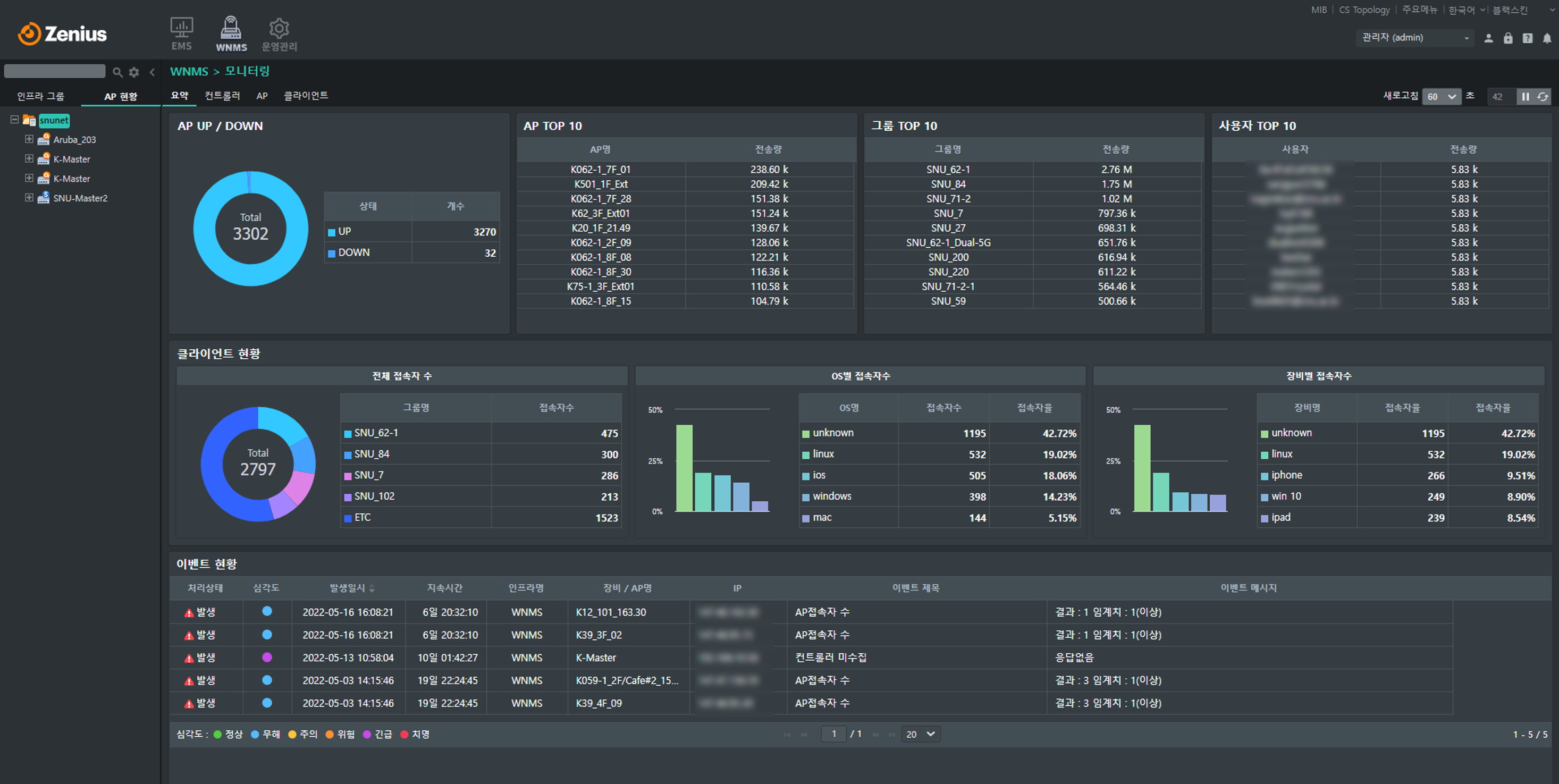
Task: Select the snunet tree label
Action: point(54,121)
